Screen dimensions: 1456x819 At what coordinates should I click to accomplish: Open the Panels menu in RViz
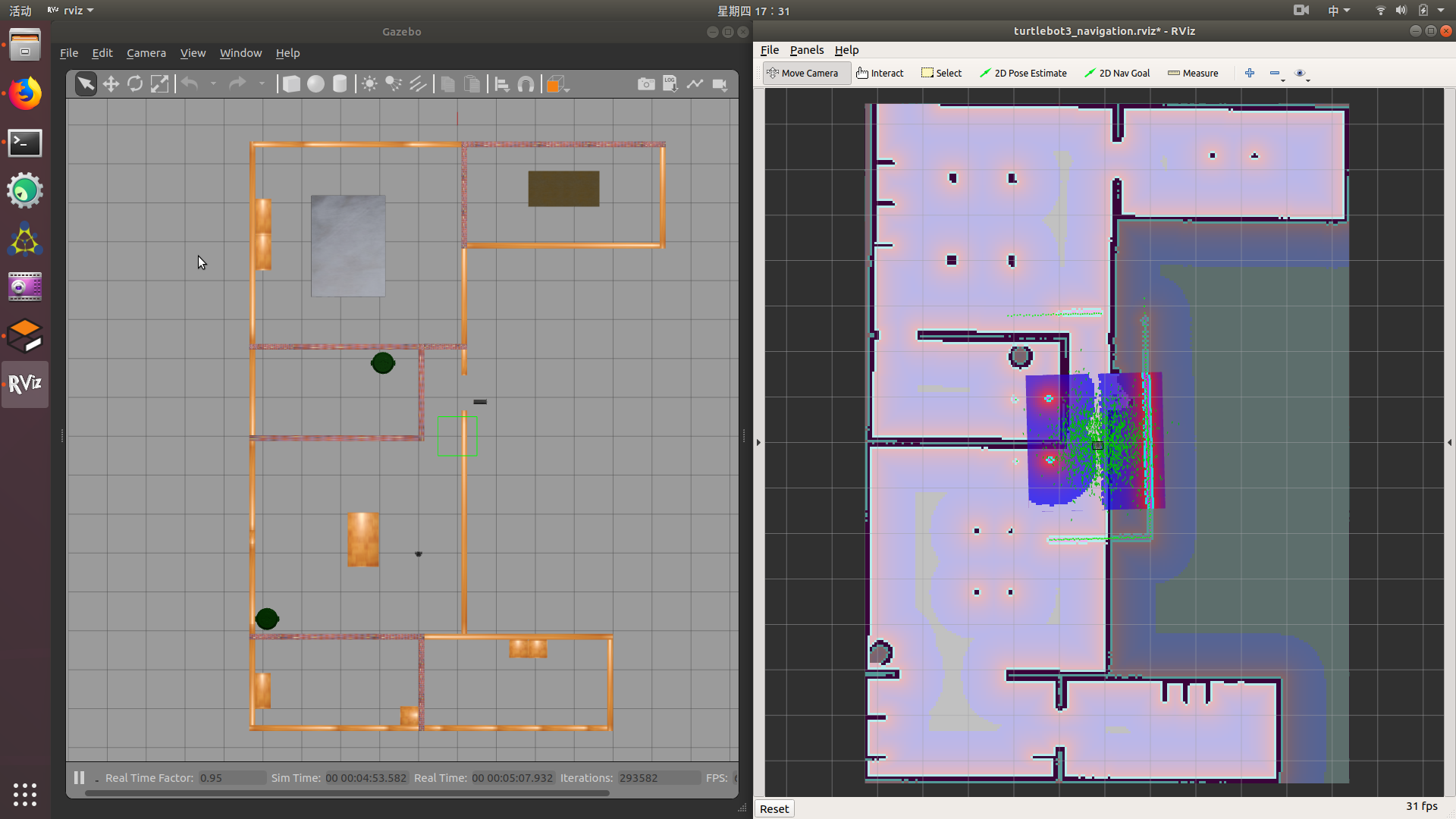(x=806, y=50)
